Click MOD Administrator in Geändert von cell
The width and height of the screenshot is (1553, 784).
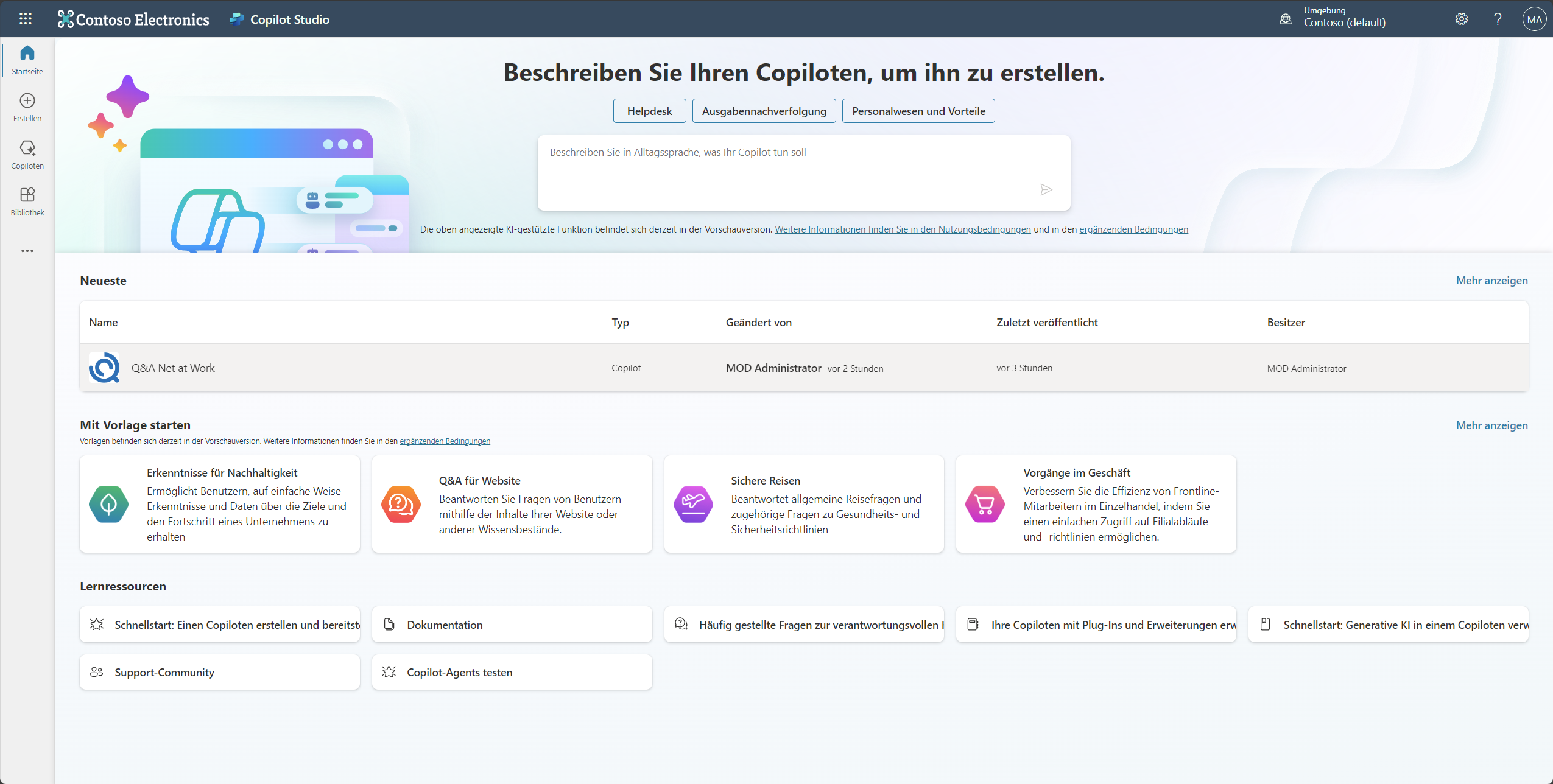(x=773, y=368)
